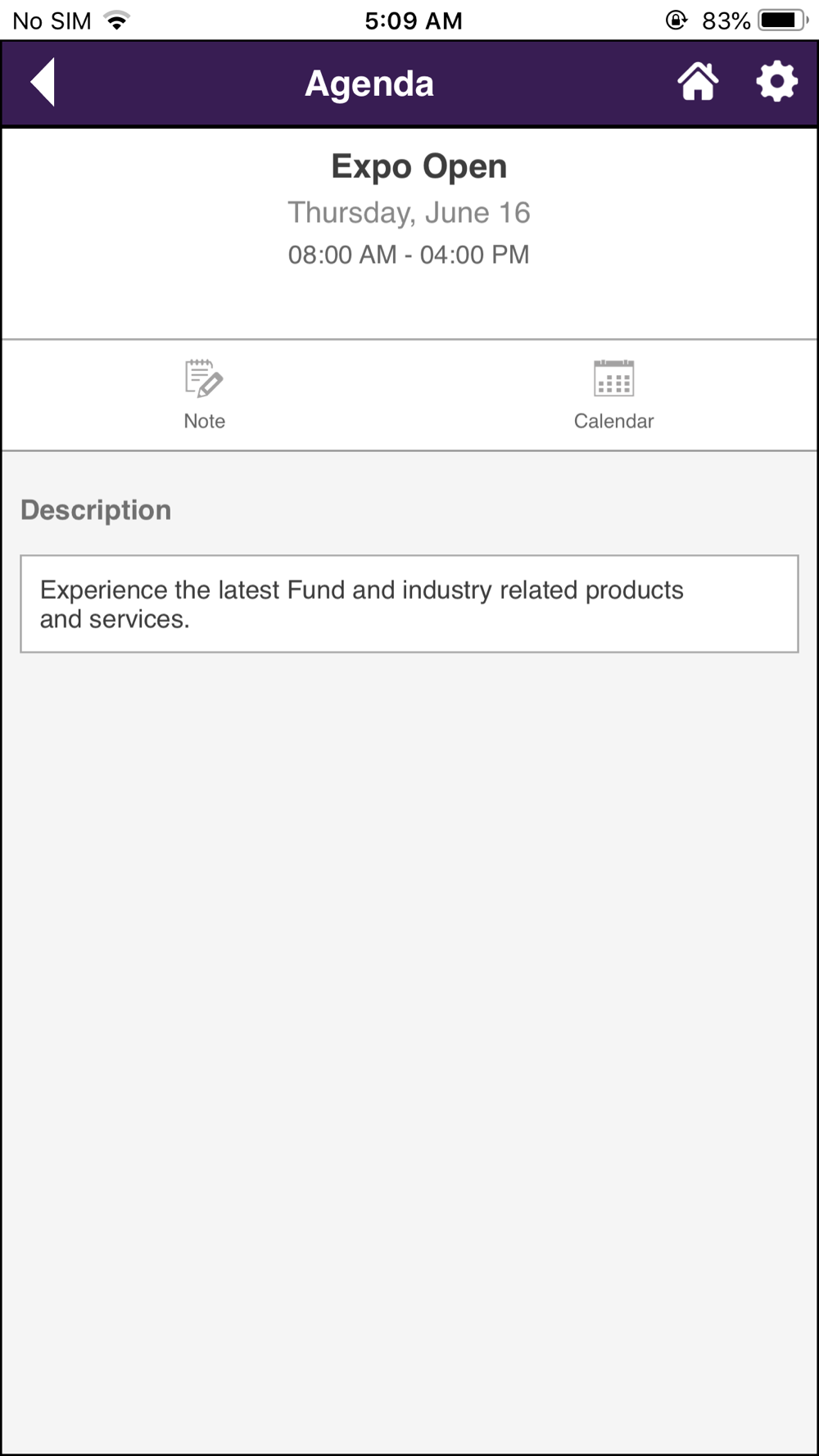Tap the battery icon in status bar
The width and height of the screenshot is (819, 1456).
coord(782,20)
